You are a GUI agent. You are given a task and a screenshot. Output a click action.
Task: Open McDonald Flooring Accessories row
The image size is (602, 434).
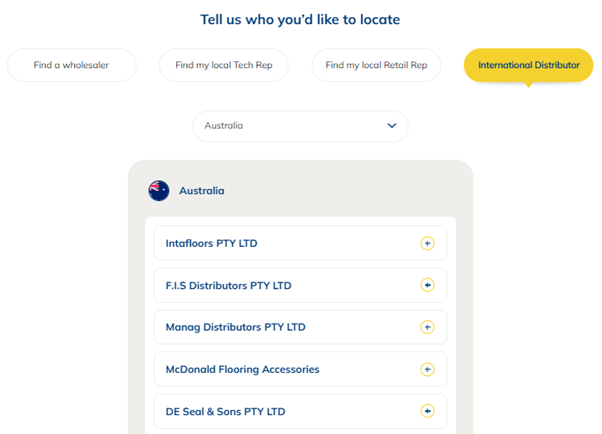(300, 369)
